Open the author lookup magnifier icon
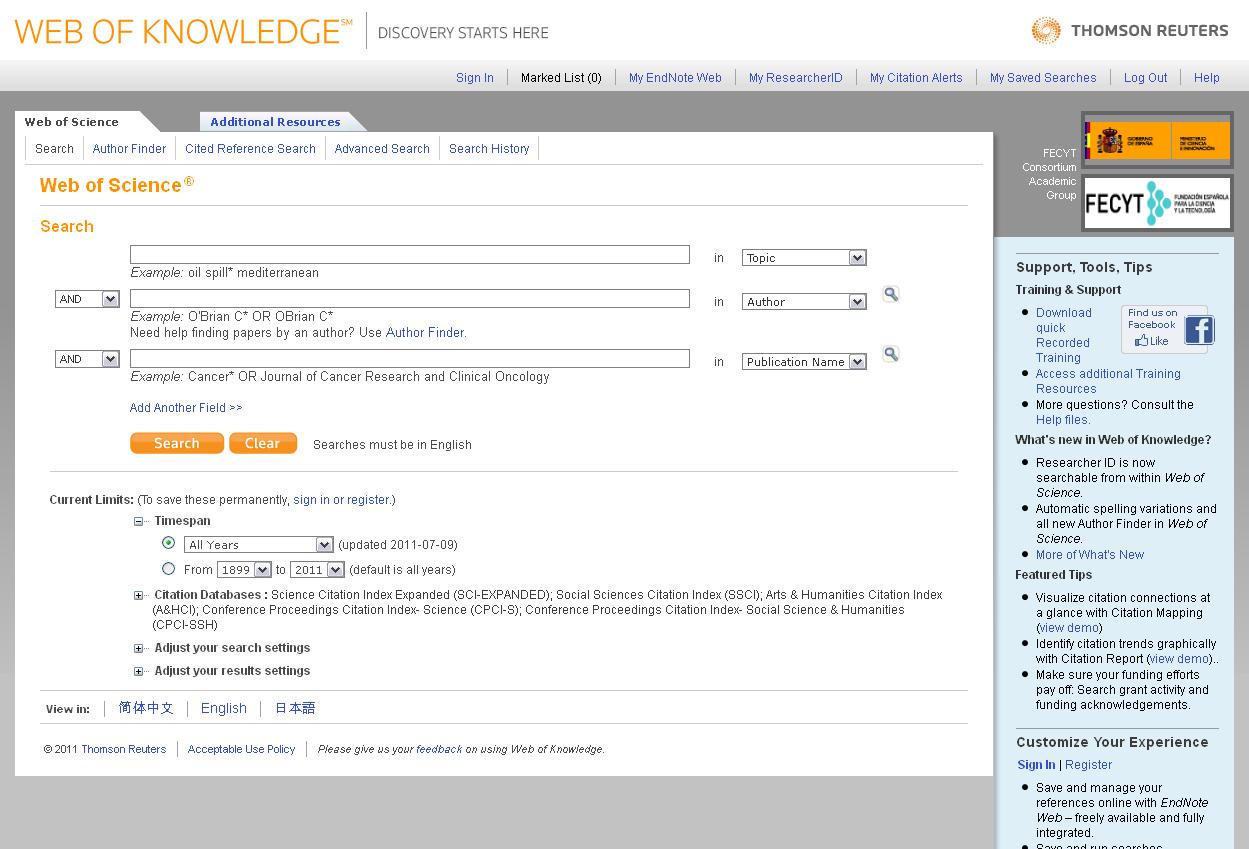This screenshot has width=1249, height=849. (x=891, y=294)
